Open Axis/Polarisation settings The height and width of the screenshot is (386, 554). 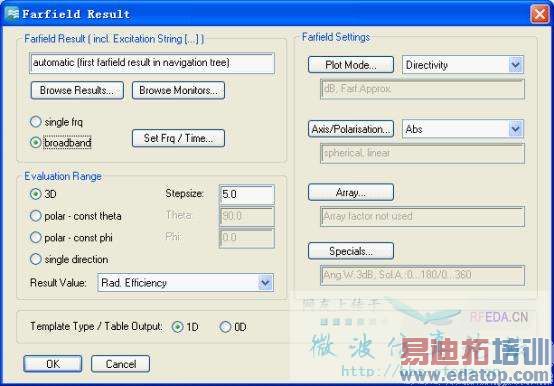[x=351, y=129]
